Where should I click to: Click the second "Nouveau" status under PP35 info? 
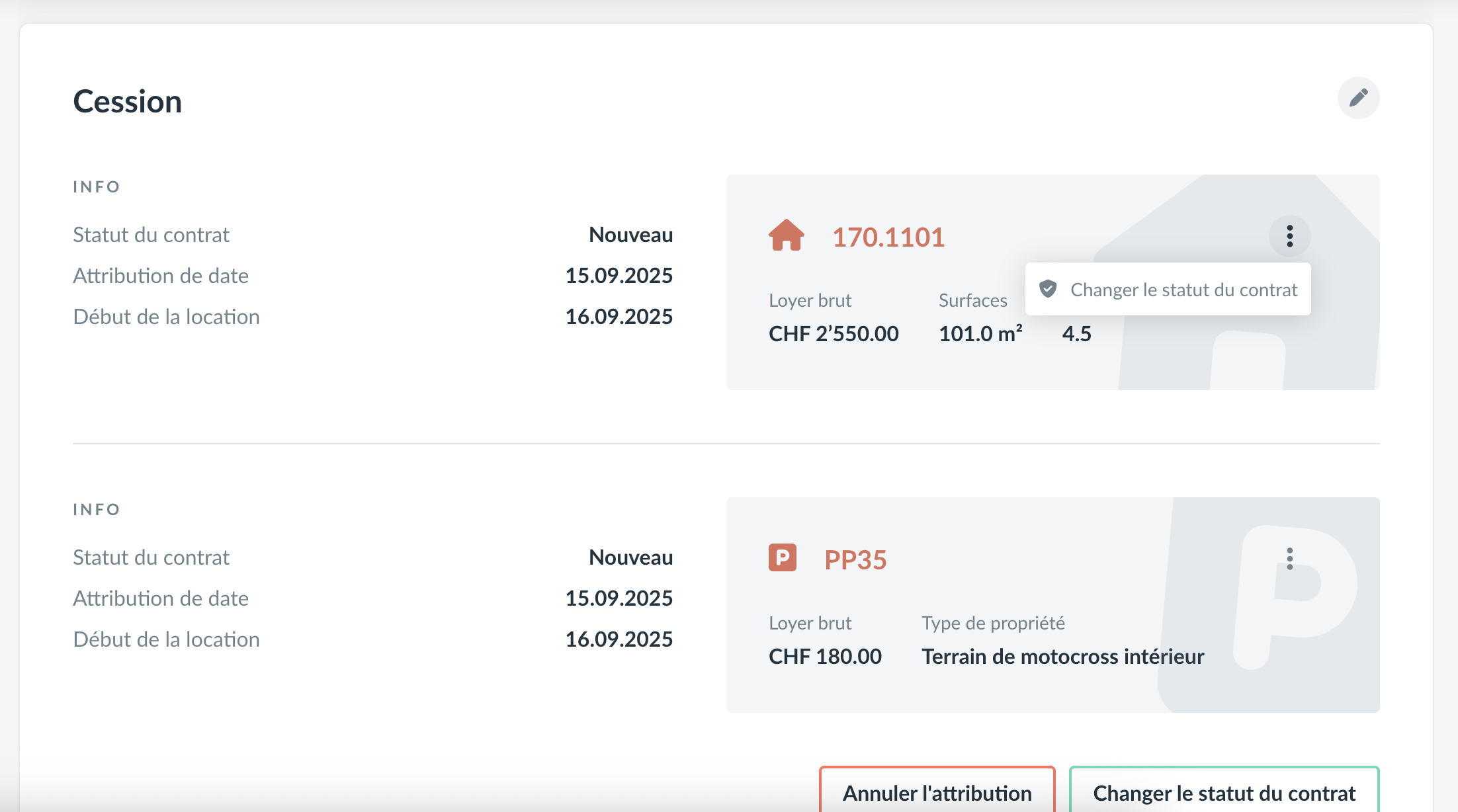click(x=630, y=557)
